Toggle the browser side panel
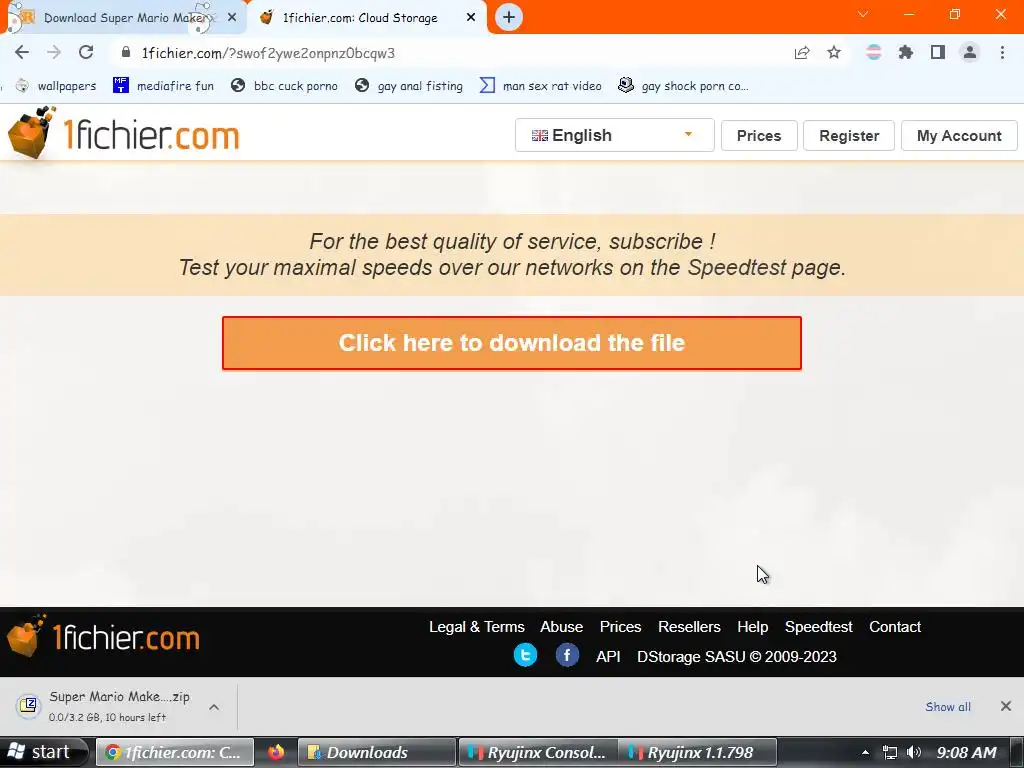Screen dimensions: 1024x768 pos(938,52)
